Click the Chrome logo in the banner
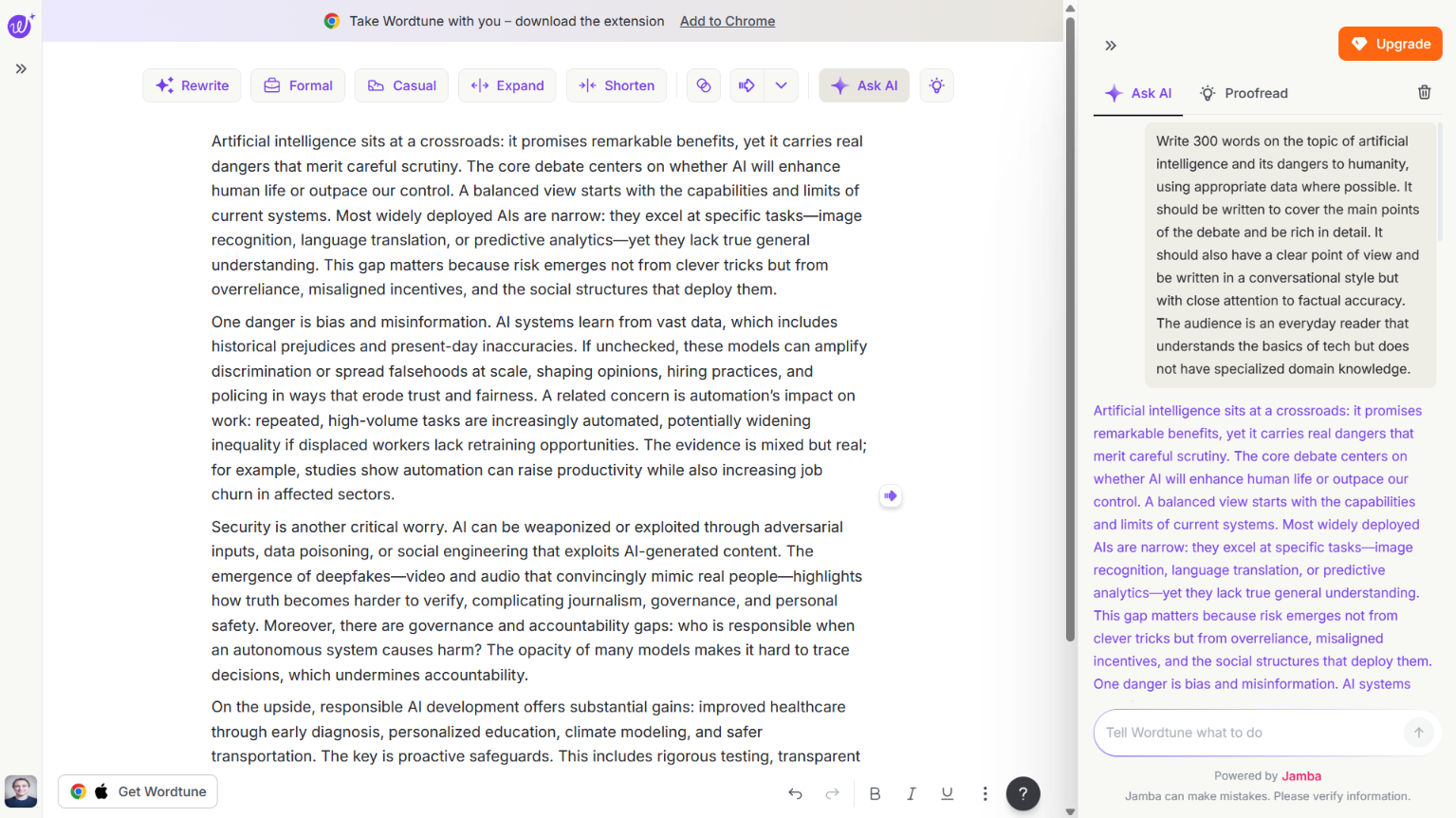The image size is (1456, 818). point(331,21)
